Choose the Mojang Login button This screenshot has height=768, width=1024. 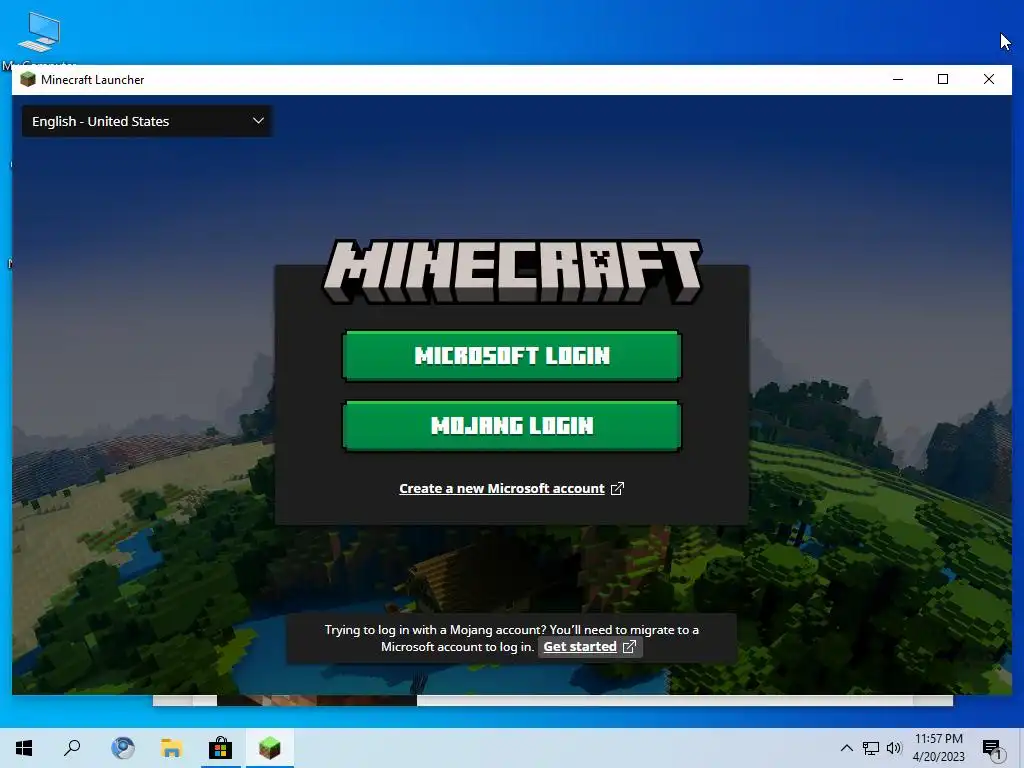pos(511,426)
